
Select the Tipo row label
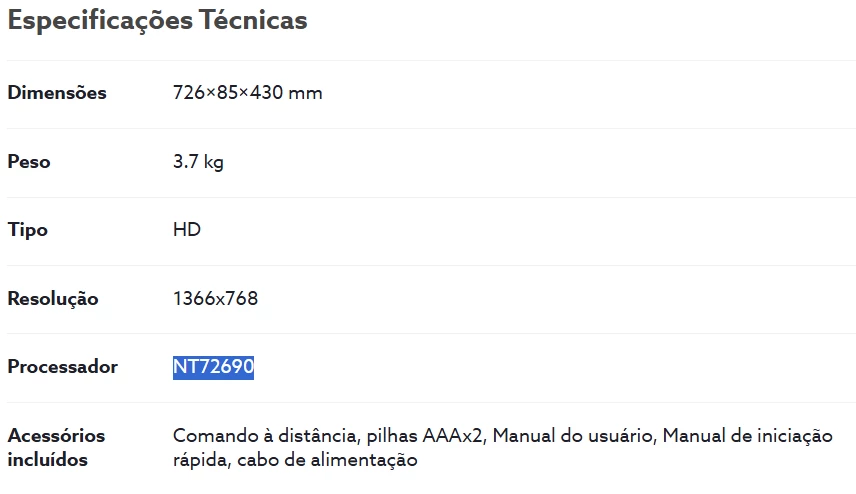coord(28,230)
